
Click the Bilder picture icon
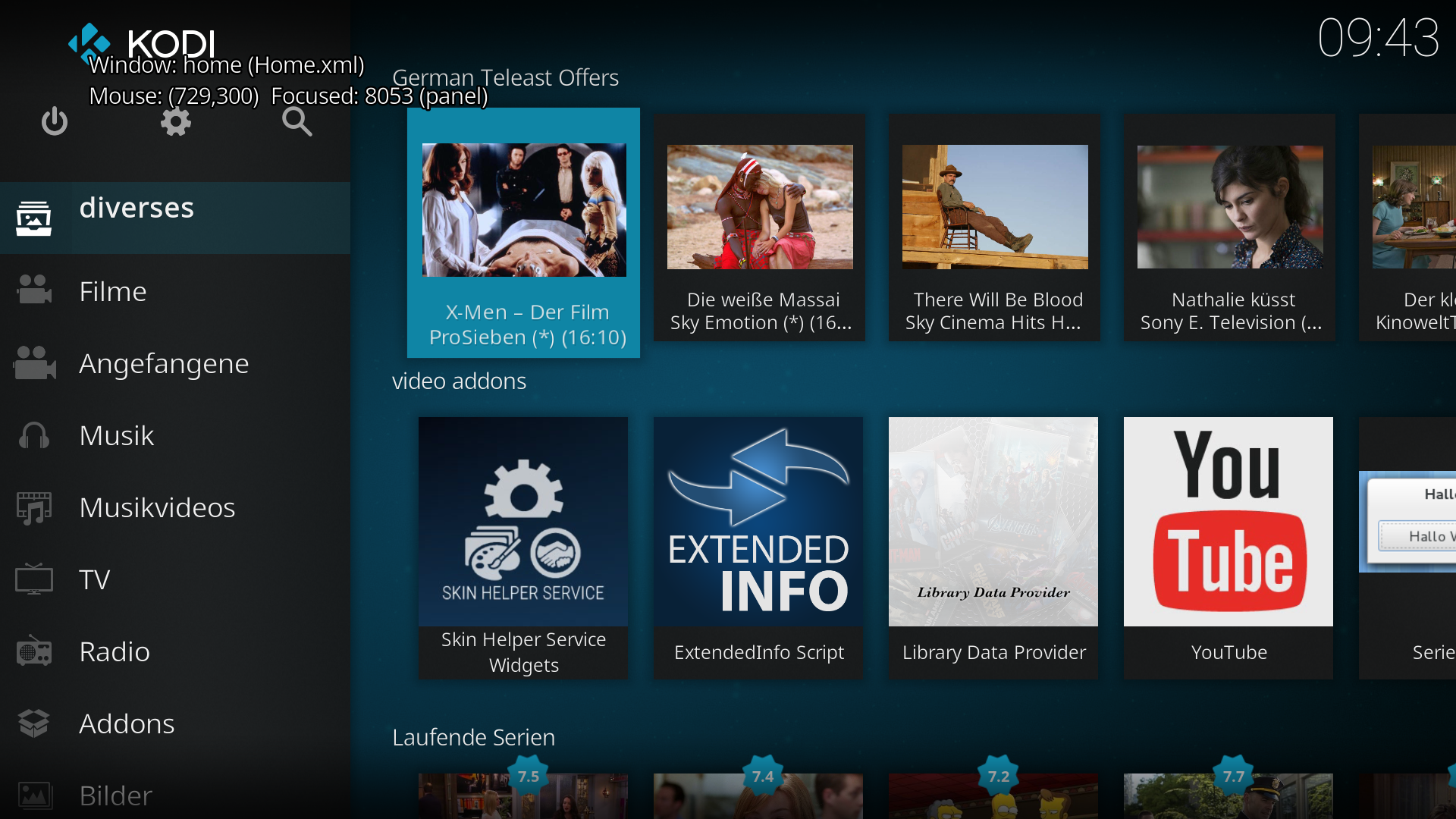point(34,795)
